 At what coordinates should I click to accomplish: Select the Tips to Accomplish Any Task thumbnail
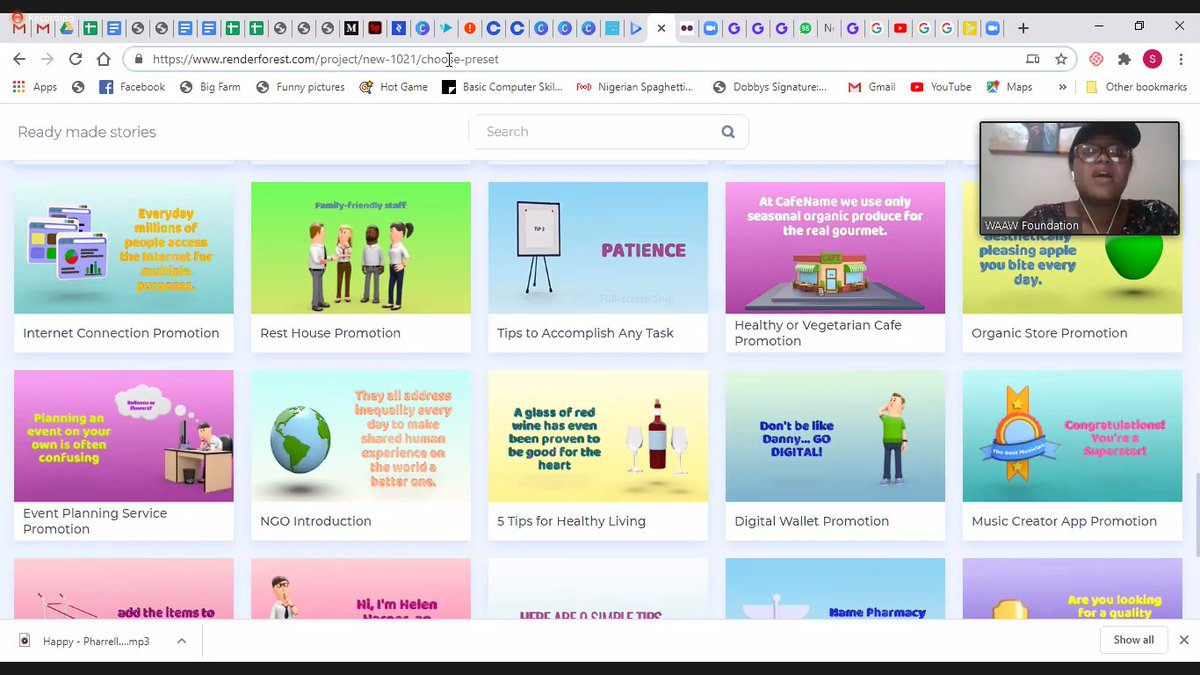pyautogui.click(x=598, y=248)
